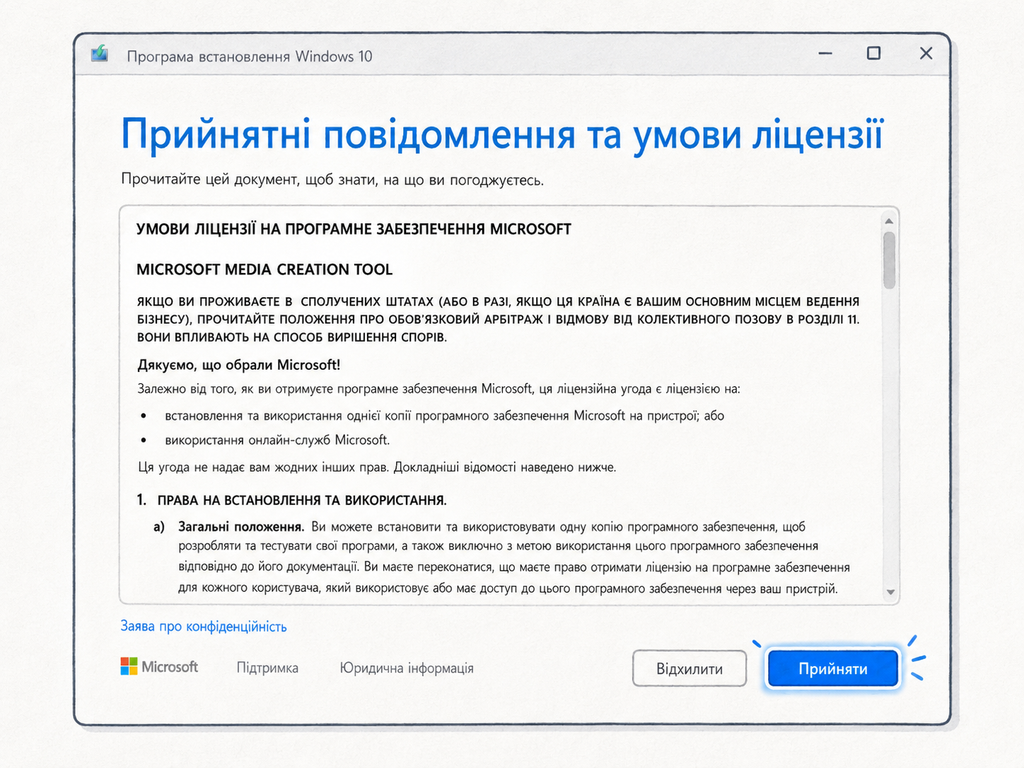Viewport: 1024px width, 768px height.
Task: Click the license scrollbar down arrow
Action: tap(890, 592)
